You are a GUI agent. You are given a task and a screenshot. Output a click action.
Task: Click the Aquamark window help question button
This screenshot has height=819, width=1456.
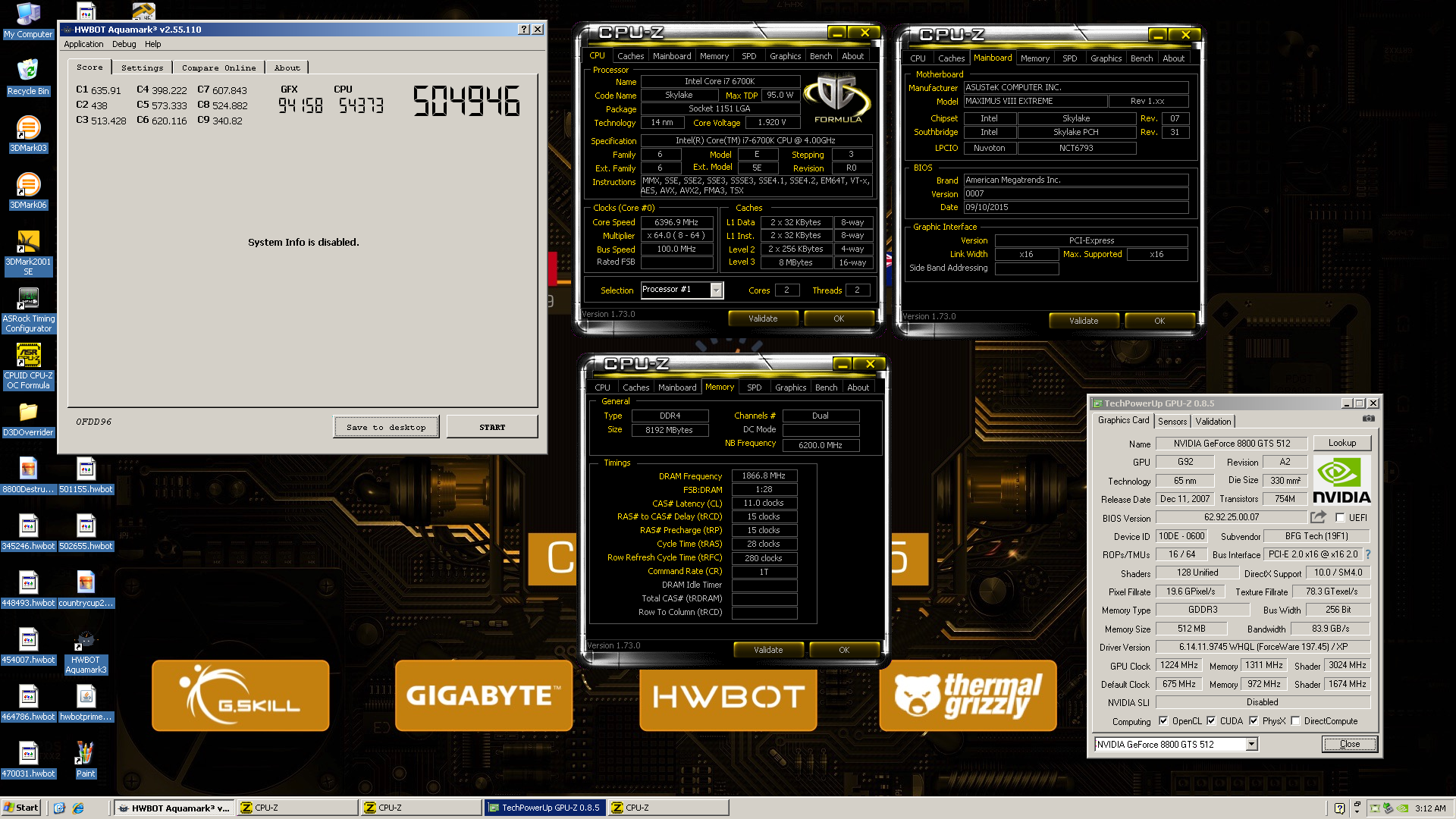coord(524,30)
